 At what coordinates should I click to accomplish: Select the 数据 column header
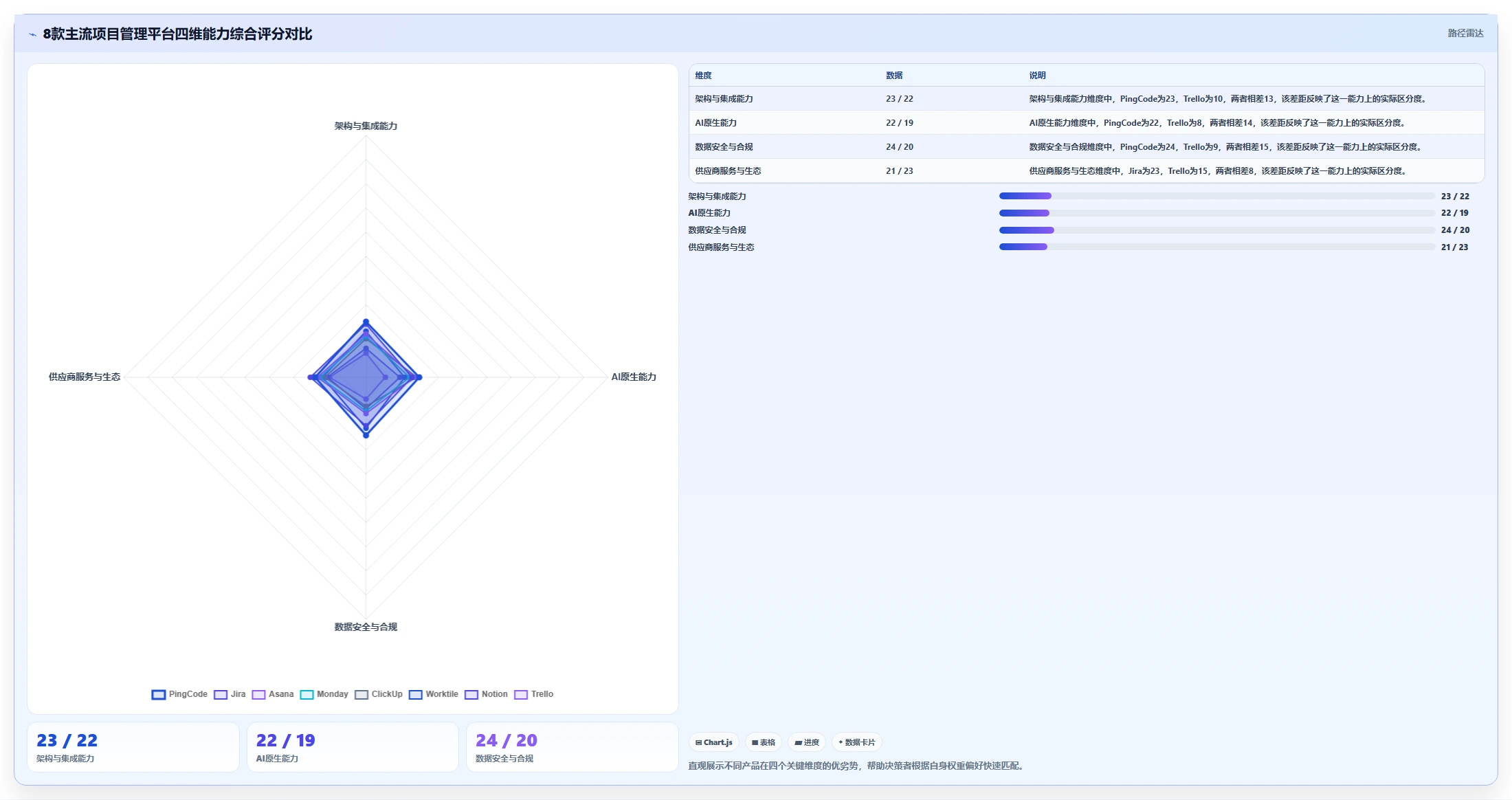pos(894,76)
